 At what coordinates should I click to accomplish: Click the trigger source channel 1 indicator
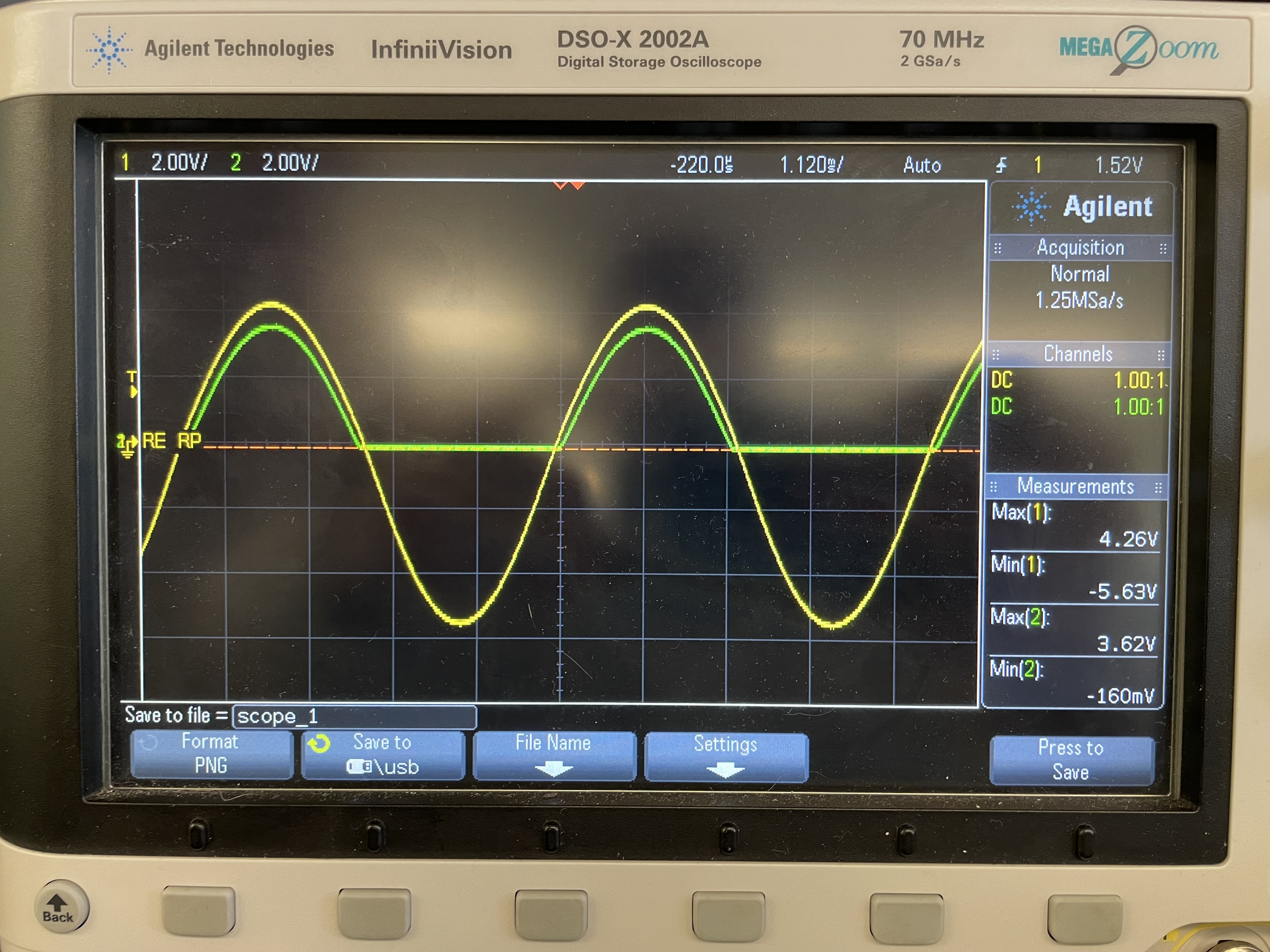pyautogui.click(x=1038, y=165)
